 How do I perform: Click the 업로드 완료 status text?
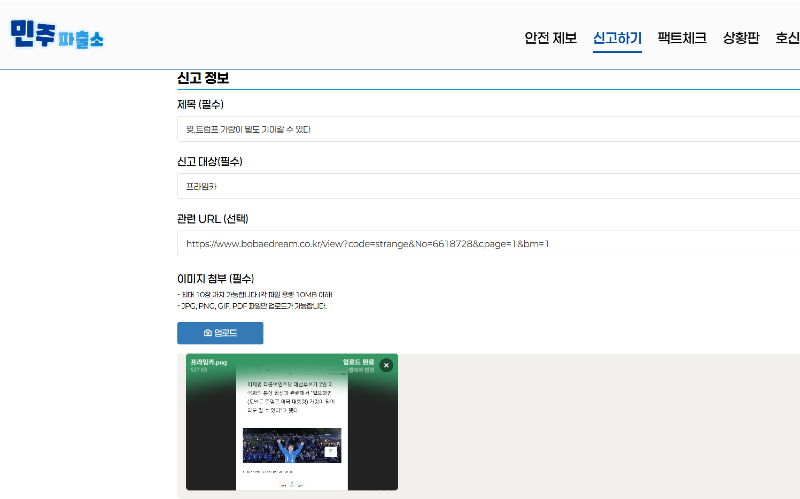[358, 362]
